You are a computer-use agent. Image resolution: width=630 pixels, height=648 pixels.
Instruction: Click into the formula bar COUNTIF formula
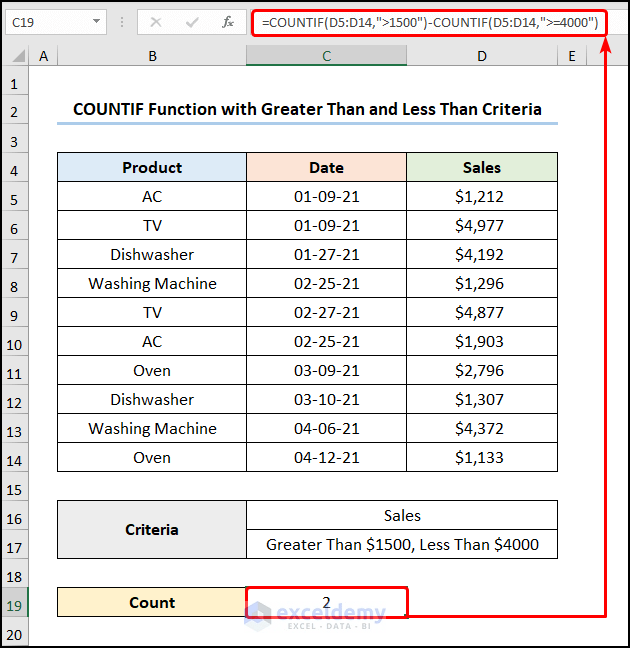tap(430, 22)
